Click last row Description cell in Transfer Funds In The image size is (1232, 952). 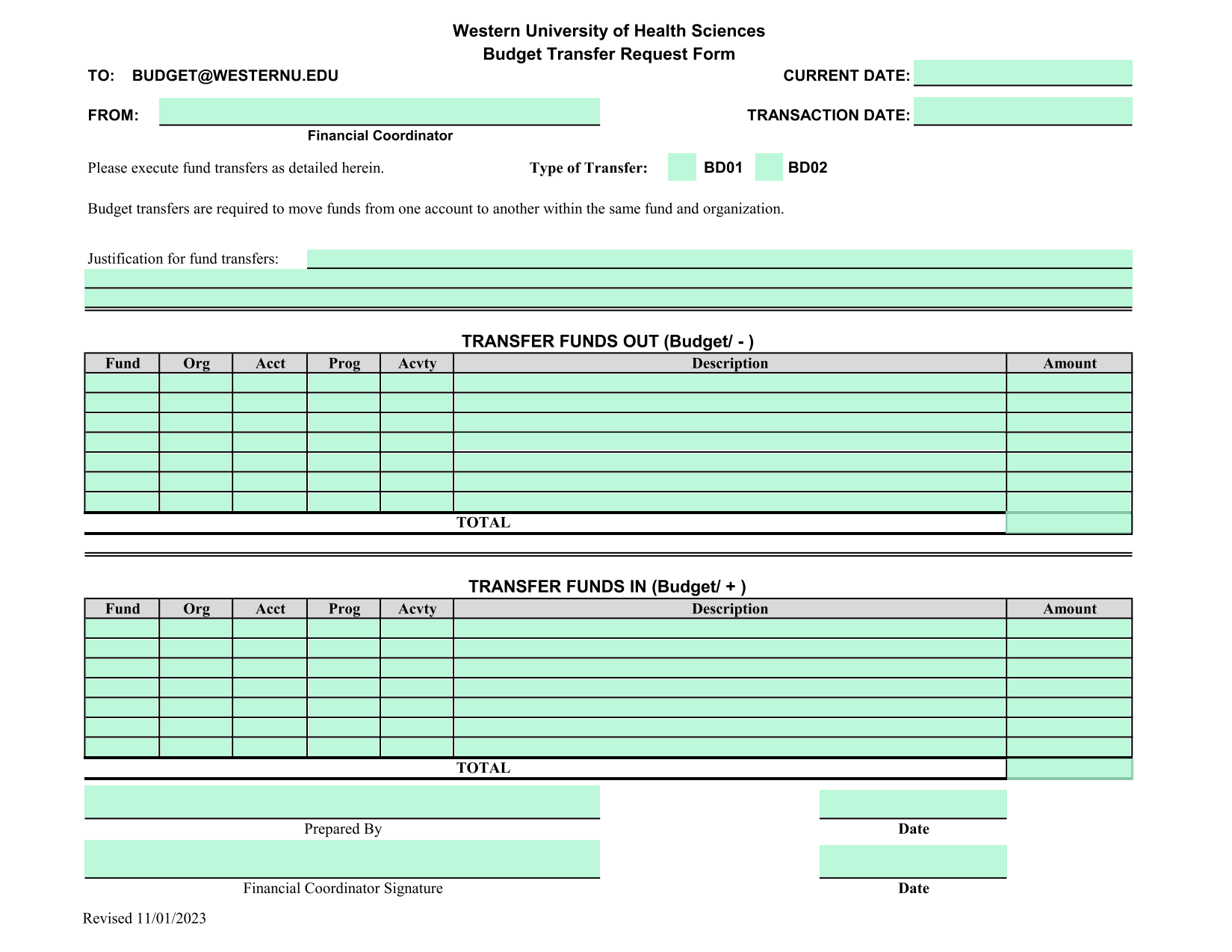click(x=730, y=747)
